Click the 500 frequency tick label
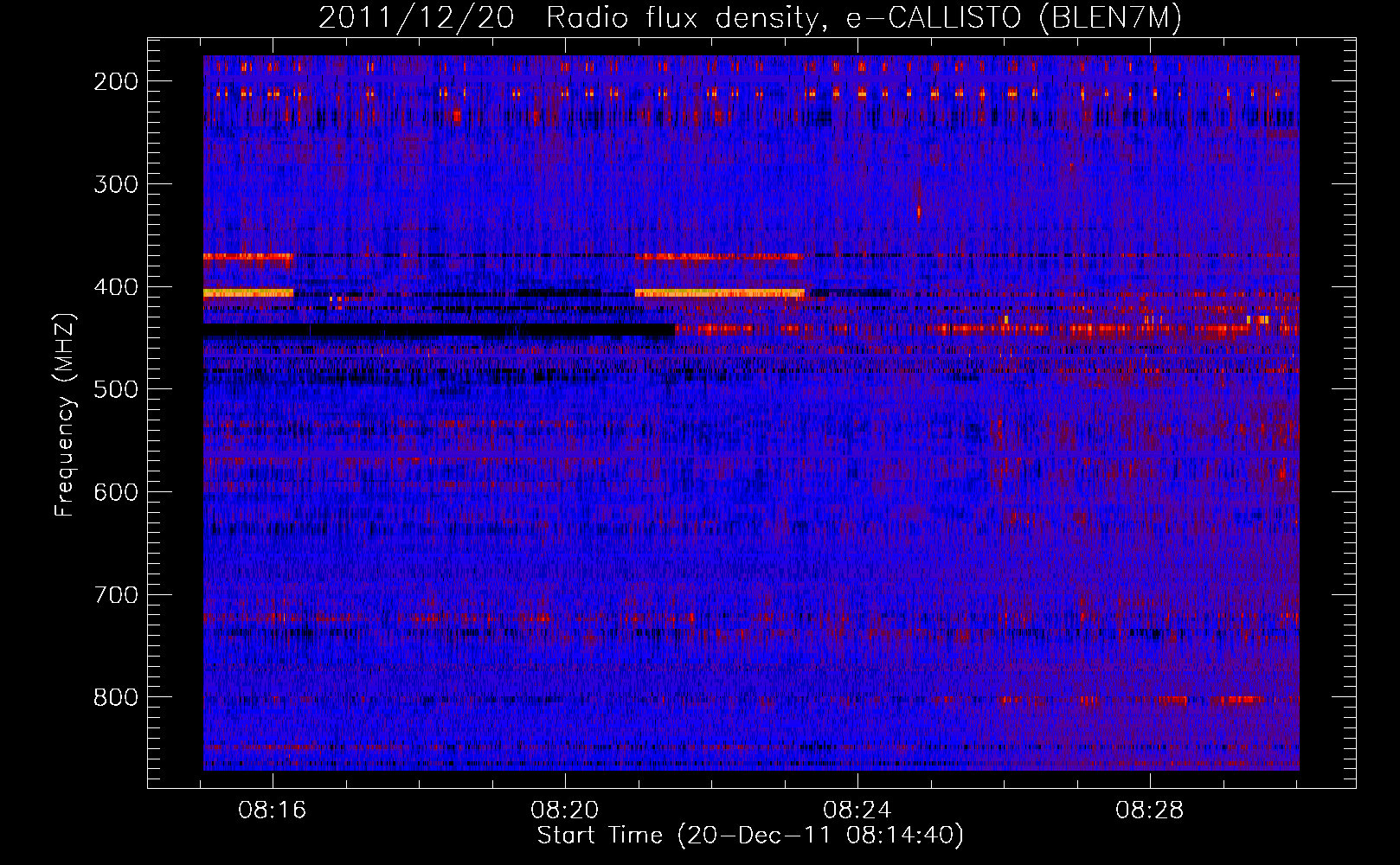The width and height of the screenshot is (1400, 865). 116,389
